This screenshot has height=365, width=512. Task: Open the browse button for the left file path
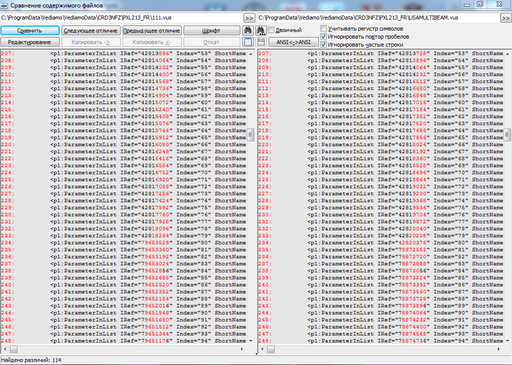[x=249, y=18]
